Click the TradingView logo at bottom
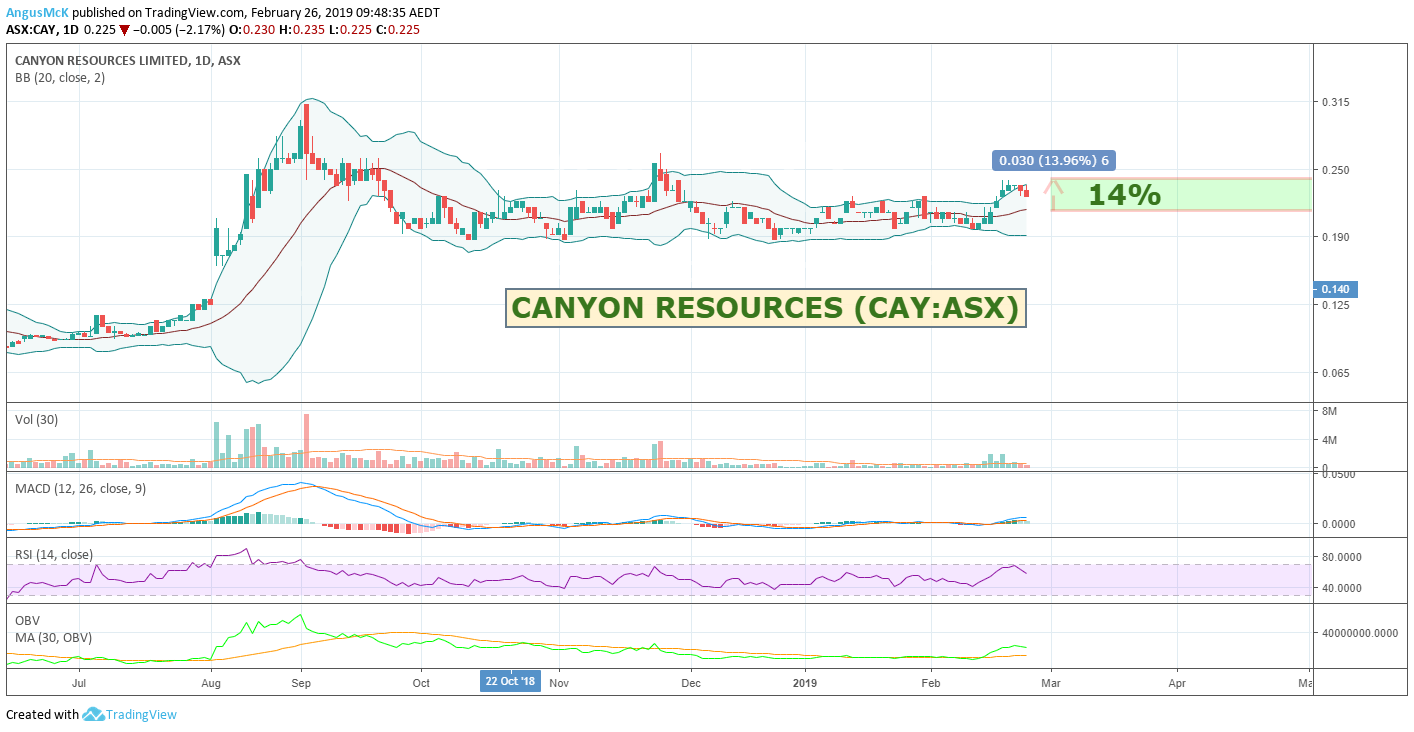This screenshot has width=1414, height=732. (129, 714)
